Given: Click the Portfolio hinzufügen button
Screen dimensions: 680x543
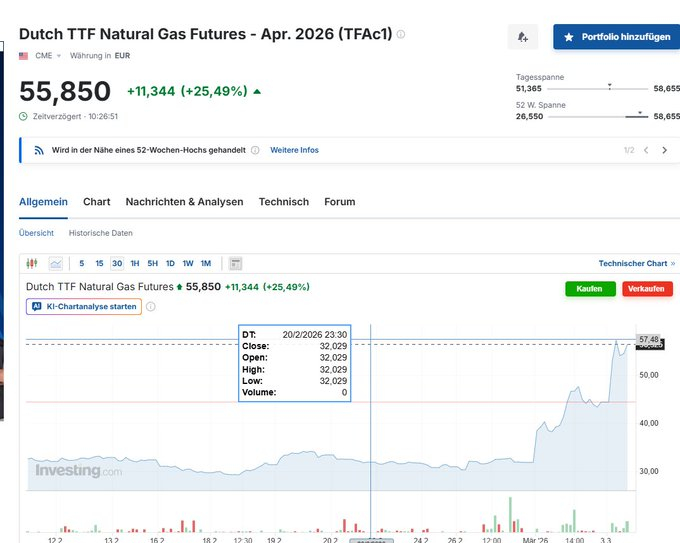Looking at the screenshot, I should point(616,37).
